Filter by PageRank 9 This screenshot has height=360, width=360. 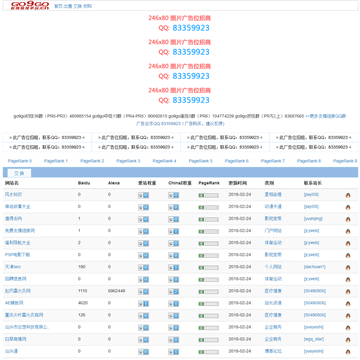click(x=345, y=161)
